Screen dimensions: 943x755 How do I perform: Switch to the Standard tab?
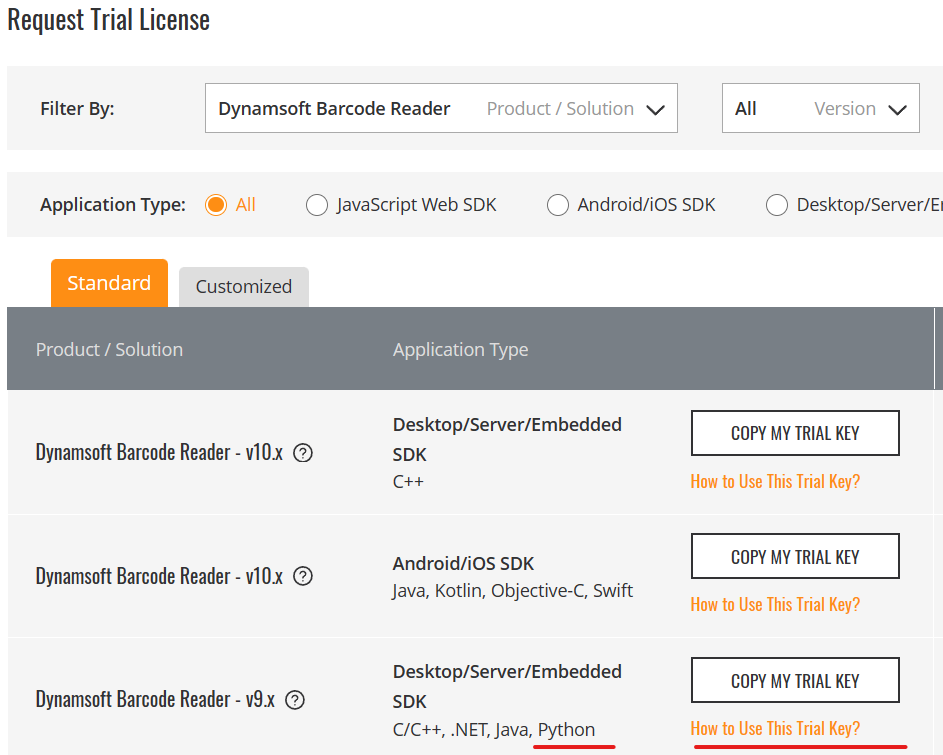point(109,283)
